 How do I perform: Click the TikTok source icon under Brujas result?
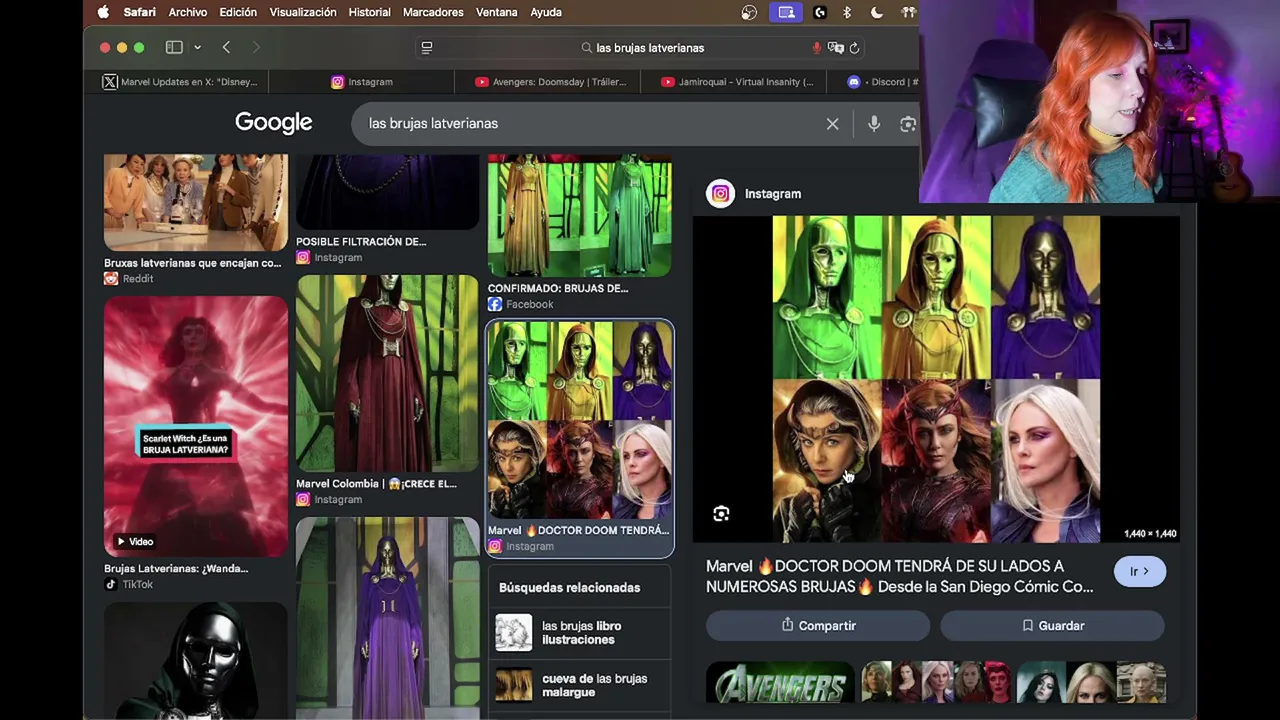(111, 584)
